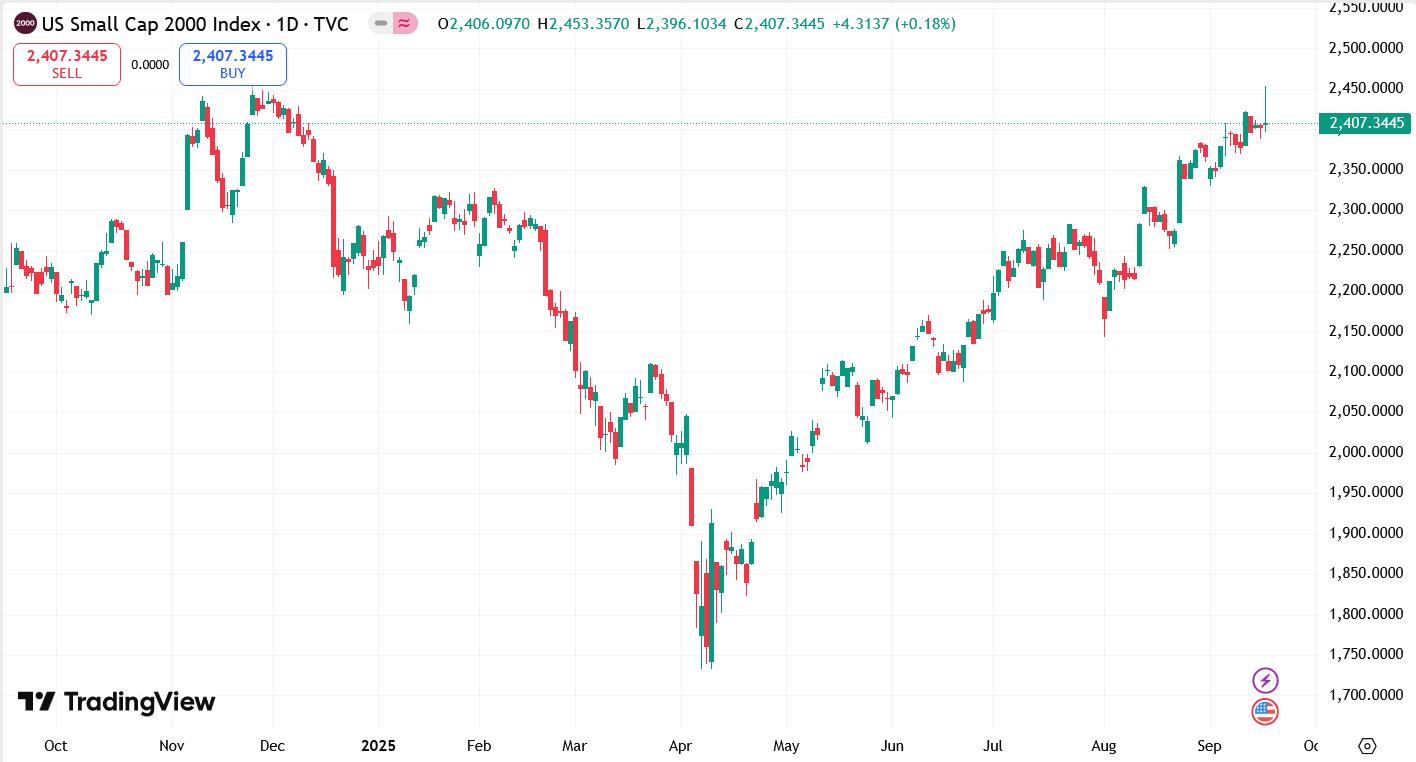Open chart settings via the gear icon

(1368, 746)
